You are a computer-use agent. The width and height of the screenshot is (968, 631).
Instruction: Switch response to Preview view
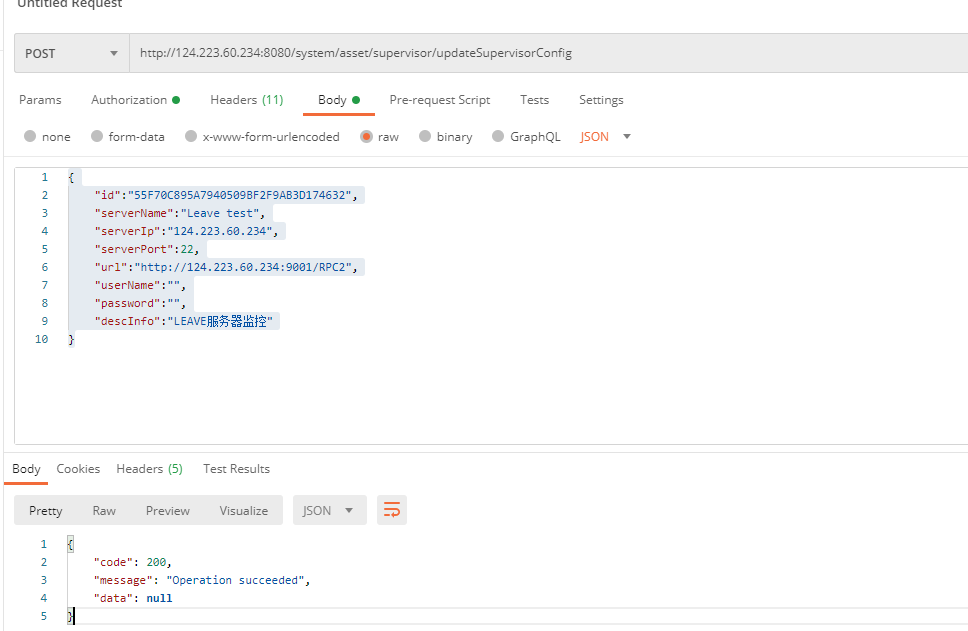(x=167, y=510)
